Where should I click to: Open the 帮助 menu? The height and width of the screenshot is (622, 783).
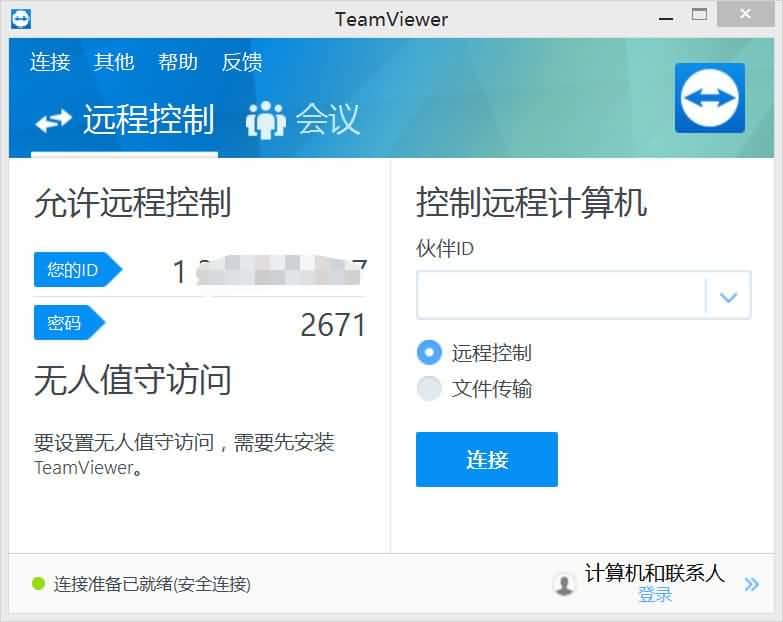click(x=178, y=62)
